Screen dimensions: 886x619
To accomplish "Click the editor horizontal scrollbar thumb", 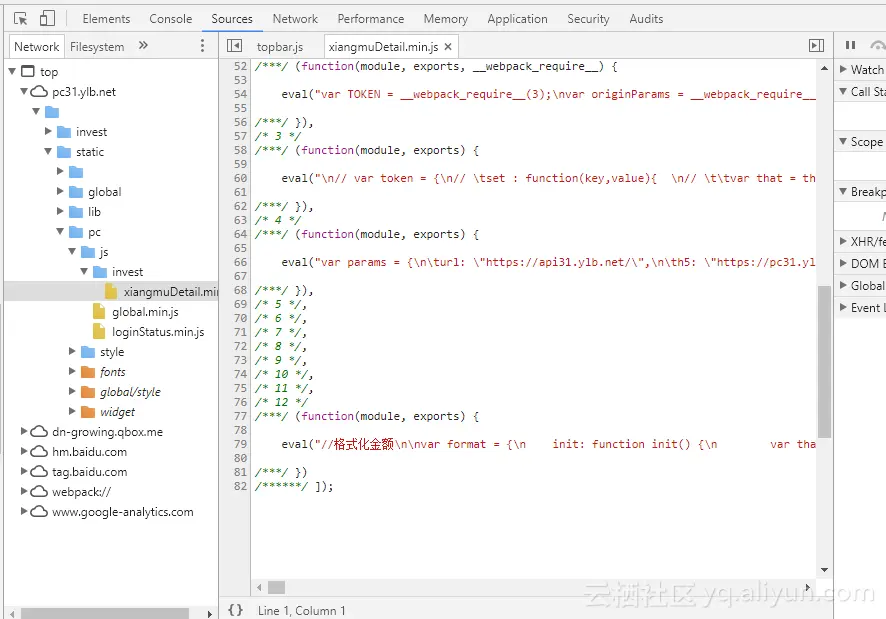I will pyautogui.click(x=276, y=587).
